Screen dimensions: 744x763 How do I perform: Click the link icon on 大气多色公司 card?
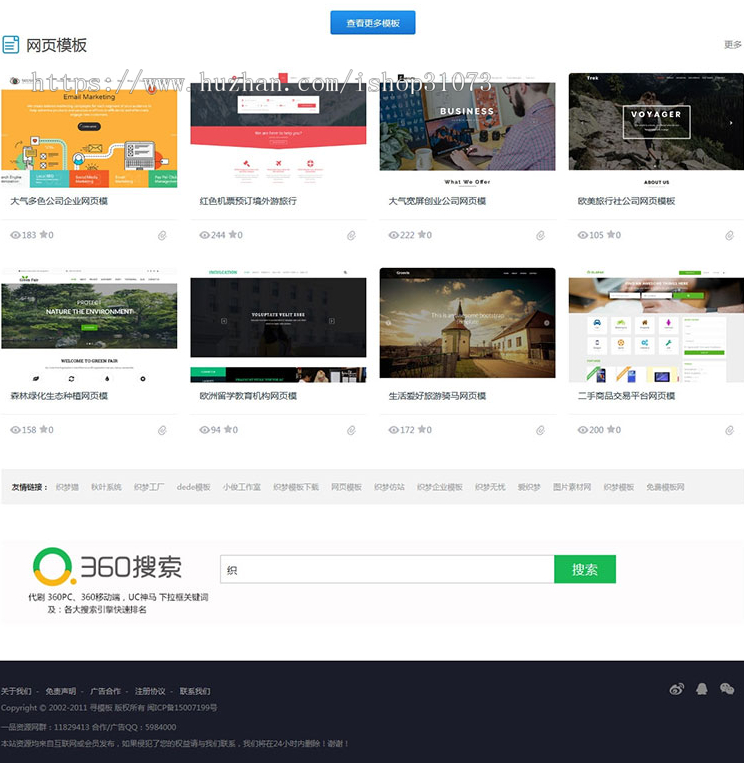pos(162,236)
